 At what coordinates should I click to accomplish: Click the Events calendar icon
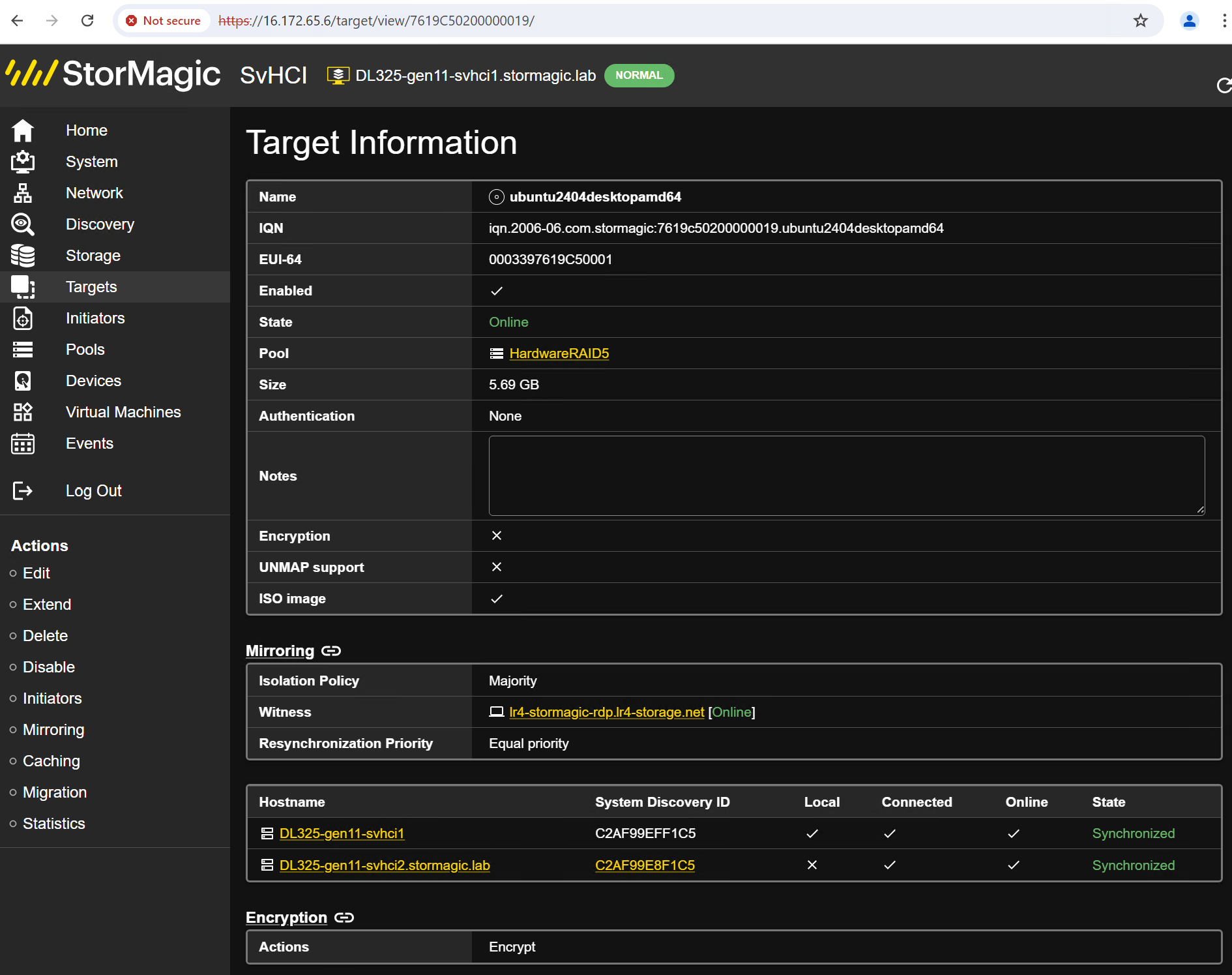click(23, 443)
